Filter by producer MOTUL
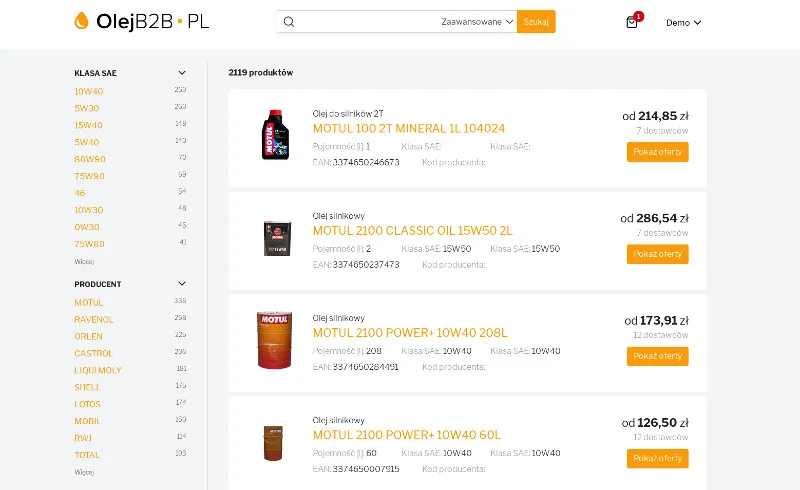Viewport: 800px width, 490px height. tap(89, 303)
